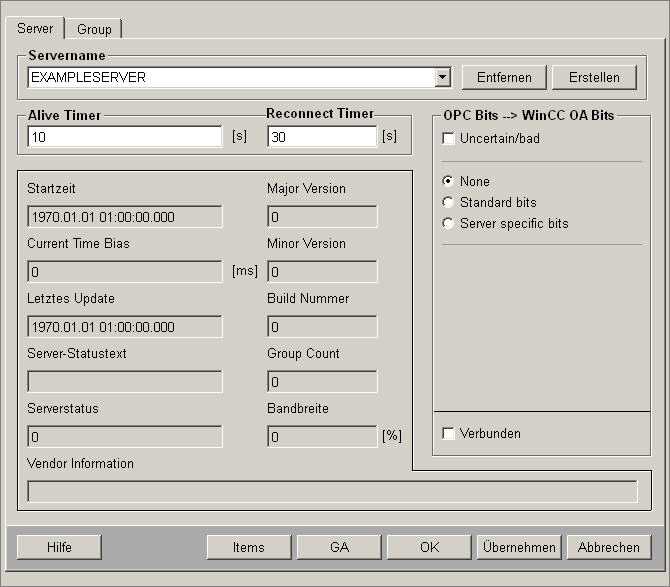Open Hilfe for this dialog

[59, 547]
